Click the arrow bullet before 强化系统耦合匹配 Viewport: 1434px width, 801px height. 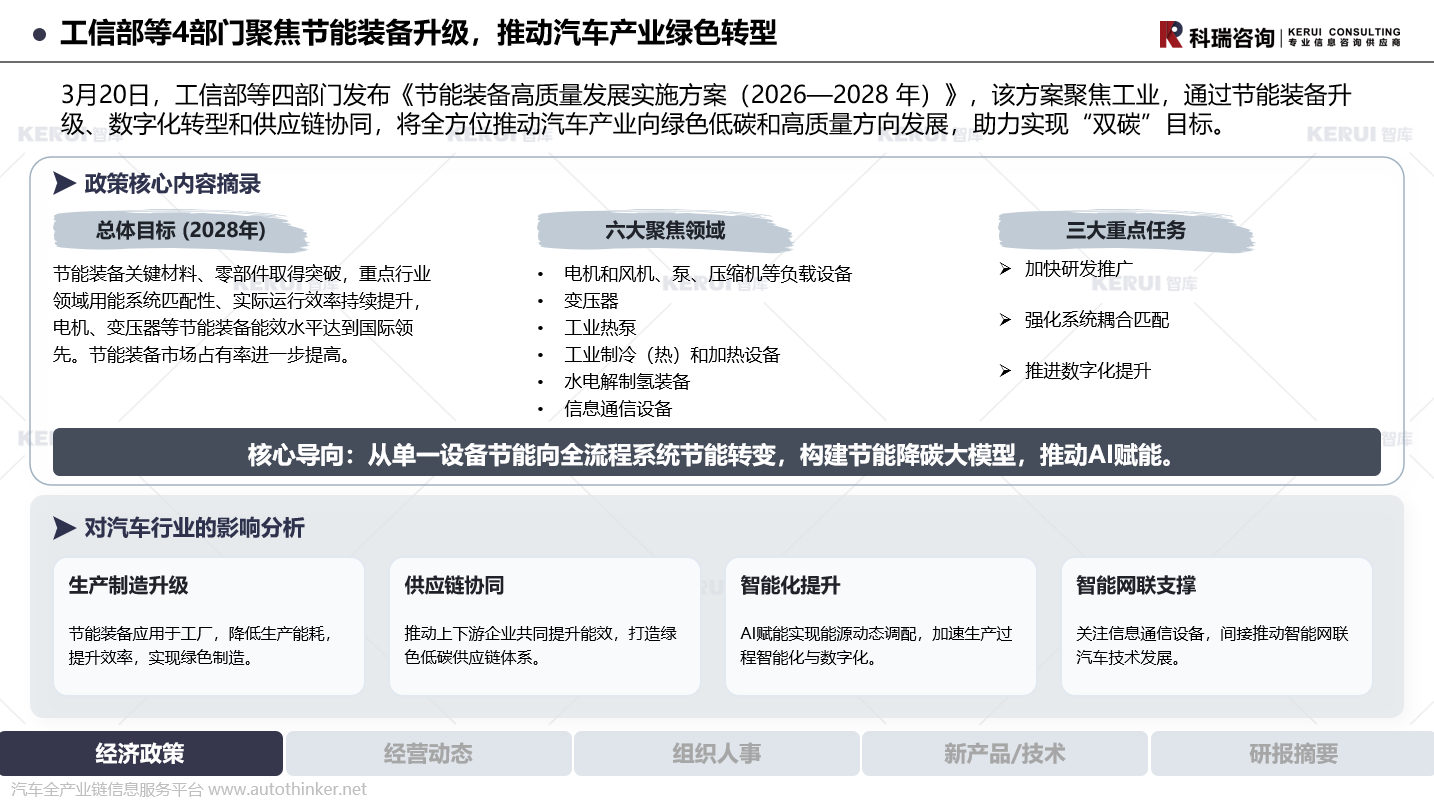pos(1005,320)
